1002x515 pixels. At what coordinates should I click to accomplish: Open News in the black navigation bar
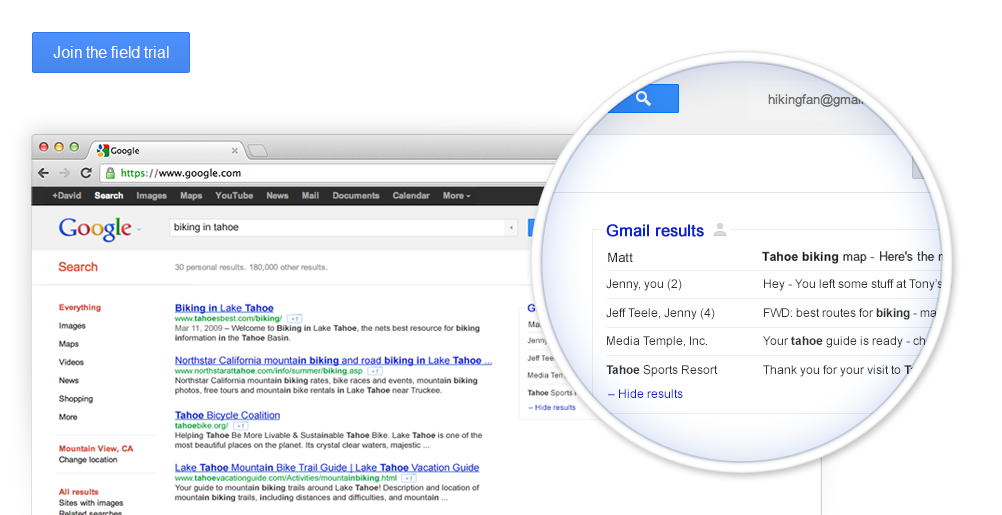click(277, 196)
